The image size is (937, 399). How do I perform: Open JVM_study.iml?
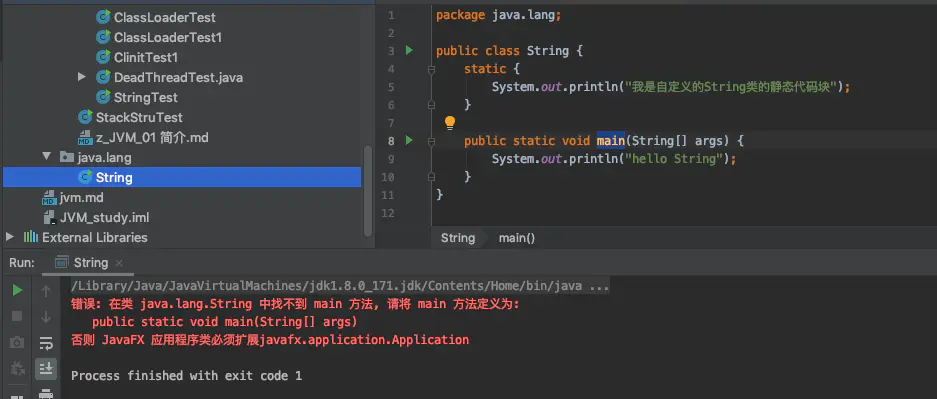pyautogui.click(x=105, y=217)
